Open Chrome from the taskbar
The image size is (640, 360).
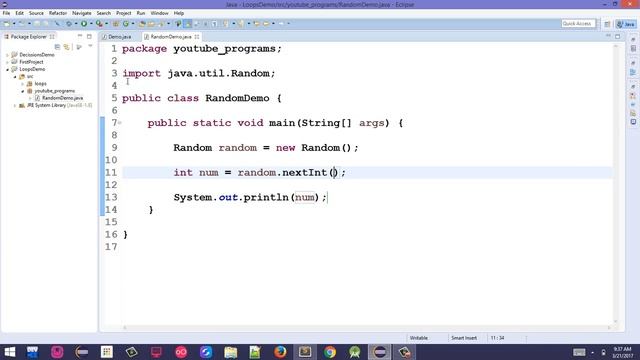point(330,352)
